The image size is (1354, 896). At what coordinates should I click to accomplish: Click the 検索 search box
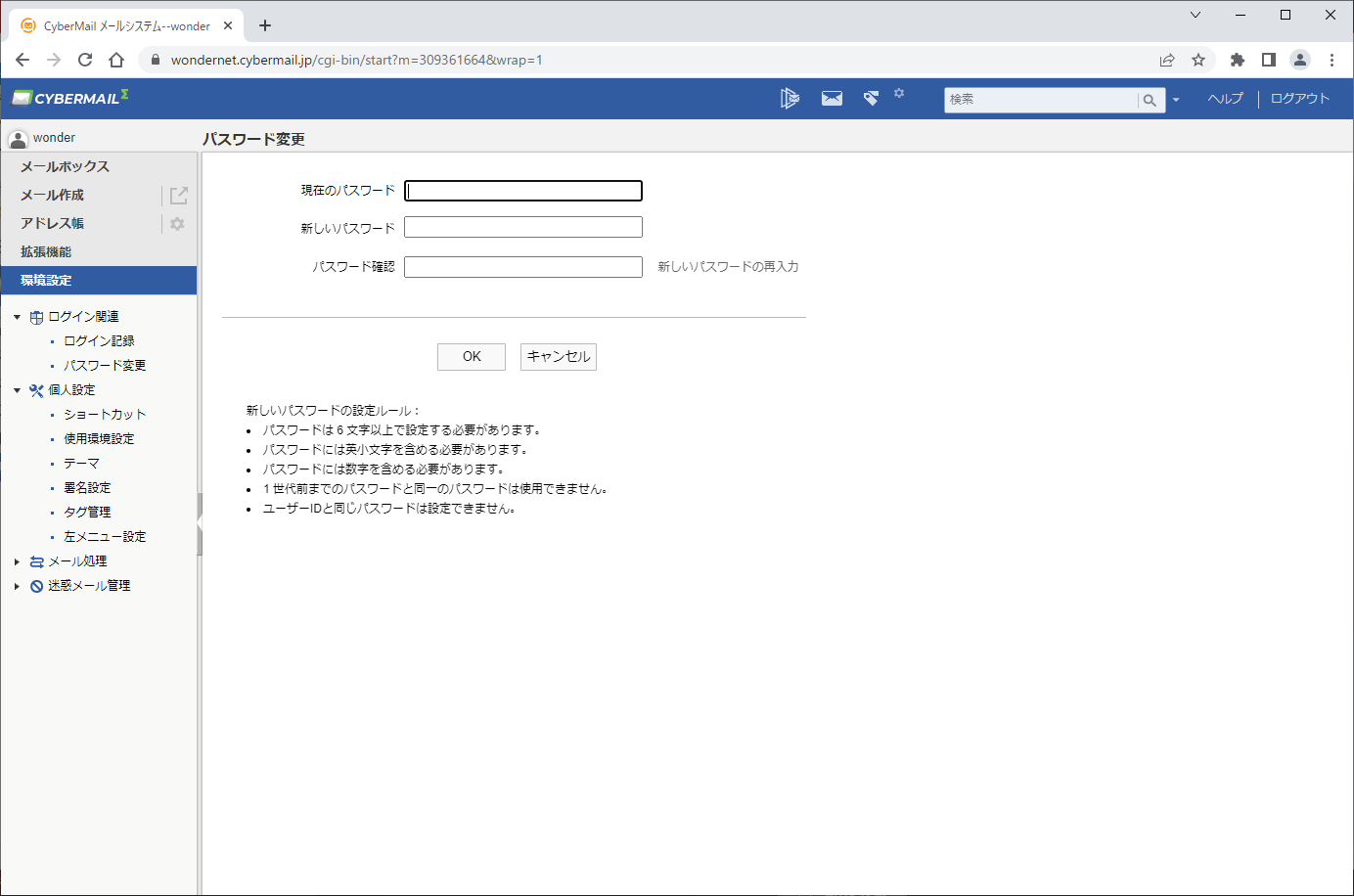click(1041, 100)
